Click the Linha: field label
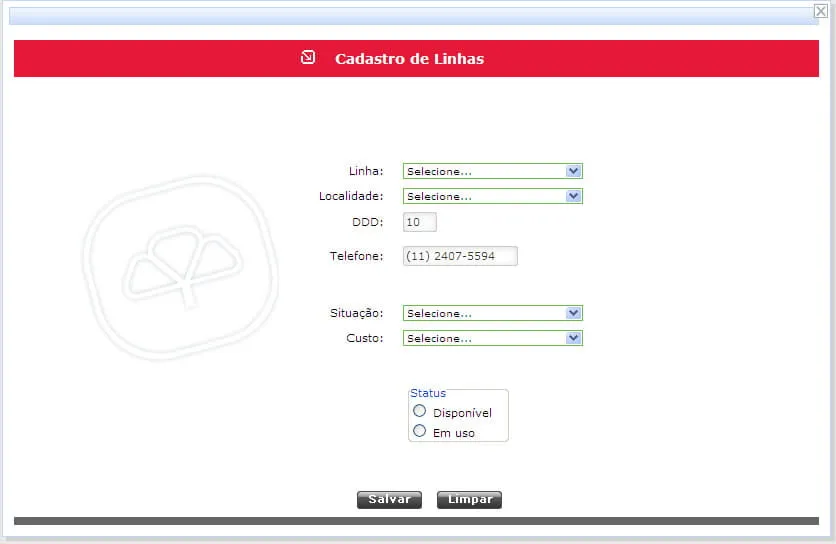This screenshot has height=544, width=836. 366,171
